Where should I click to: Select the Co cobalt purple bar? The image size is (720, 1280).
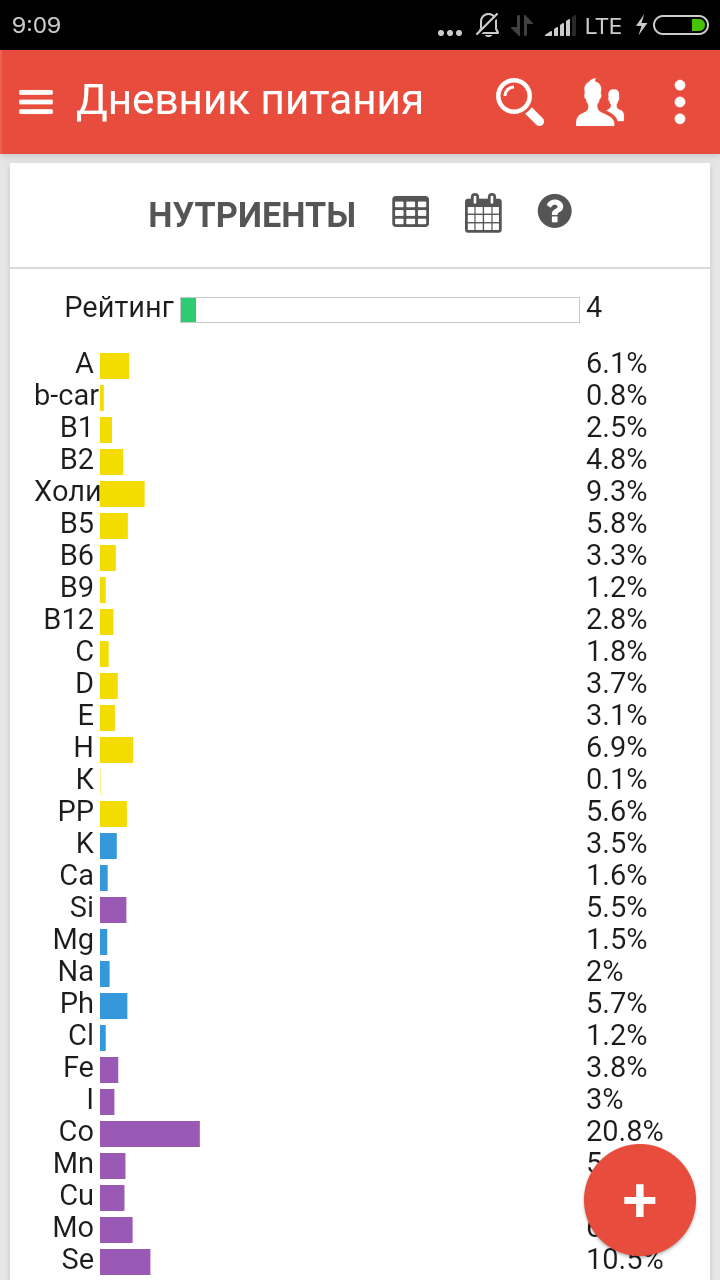tap(150, 1133)
